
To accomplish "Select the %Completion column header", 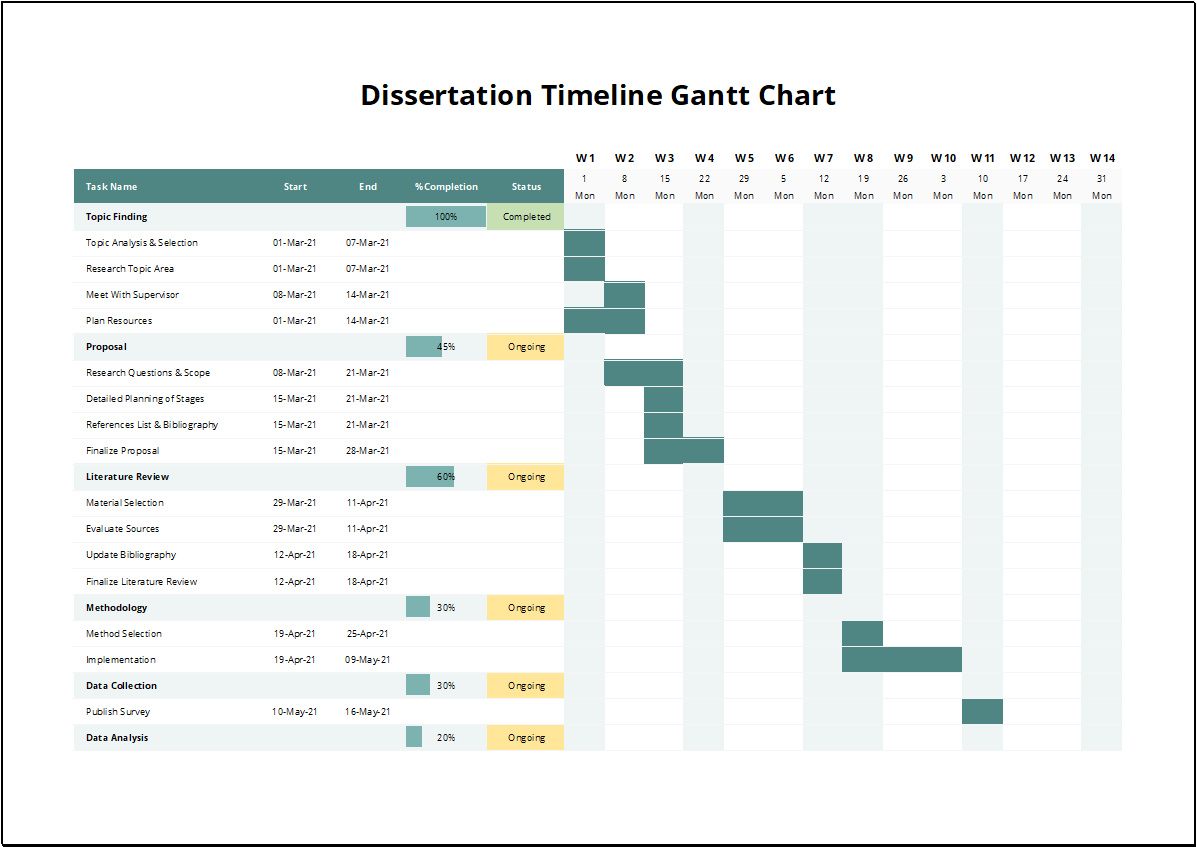I will pos(446,187).
